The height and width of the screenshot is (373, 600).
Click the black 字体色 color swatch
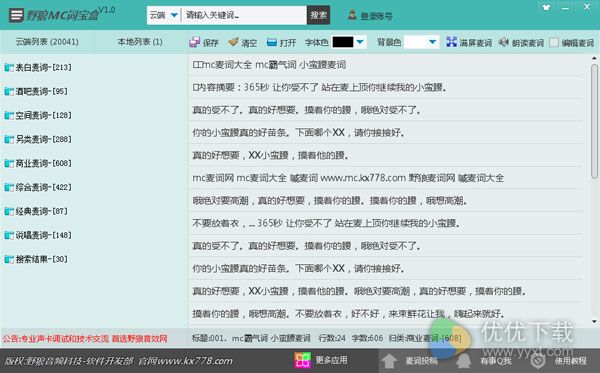pos(343,42)
